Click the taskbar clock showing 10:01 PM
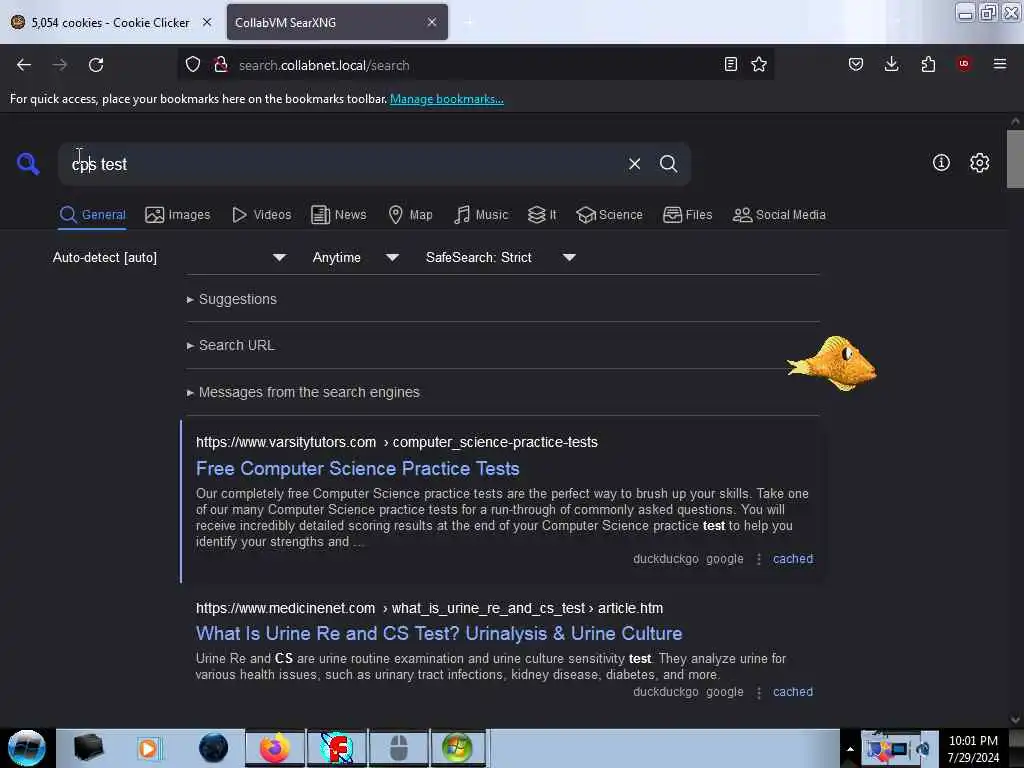Screen dimensions: 1024x768 pos(973,748)
